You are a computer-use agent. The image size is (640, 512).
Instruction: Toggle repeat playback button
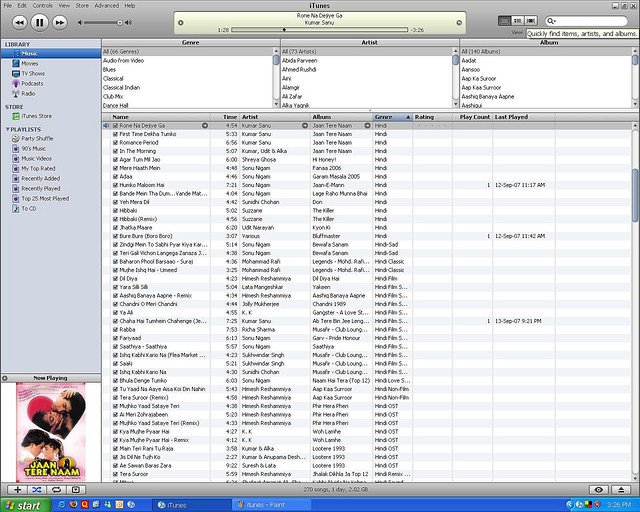(x=56, y=490)
